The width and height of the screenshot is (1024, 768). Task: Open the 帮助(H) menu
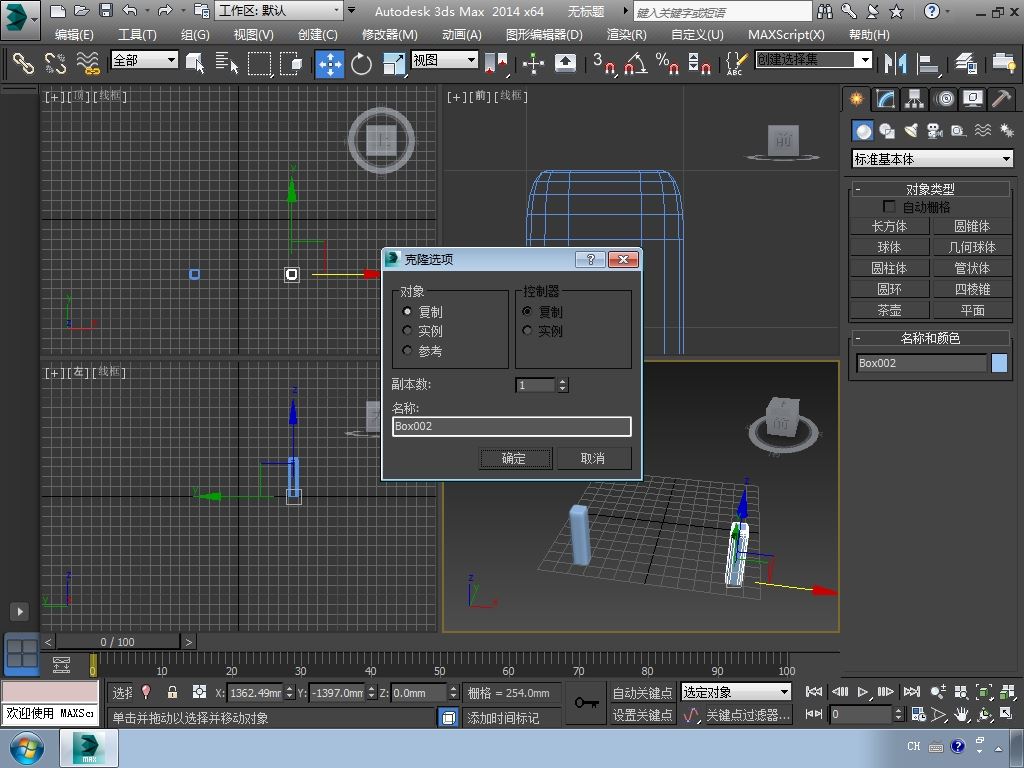click(869, 35)
